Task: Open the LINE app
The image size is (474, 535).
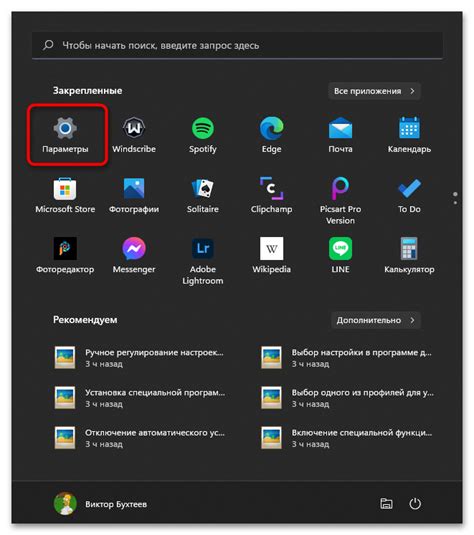Action: coord(340,255)
